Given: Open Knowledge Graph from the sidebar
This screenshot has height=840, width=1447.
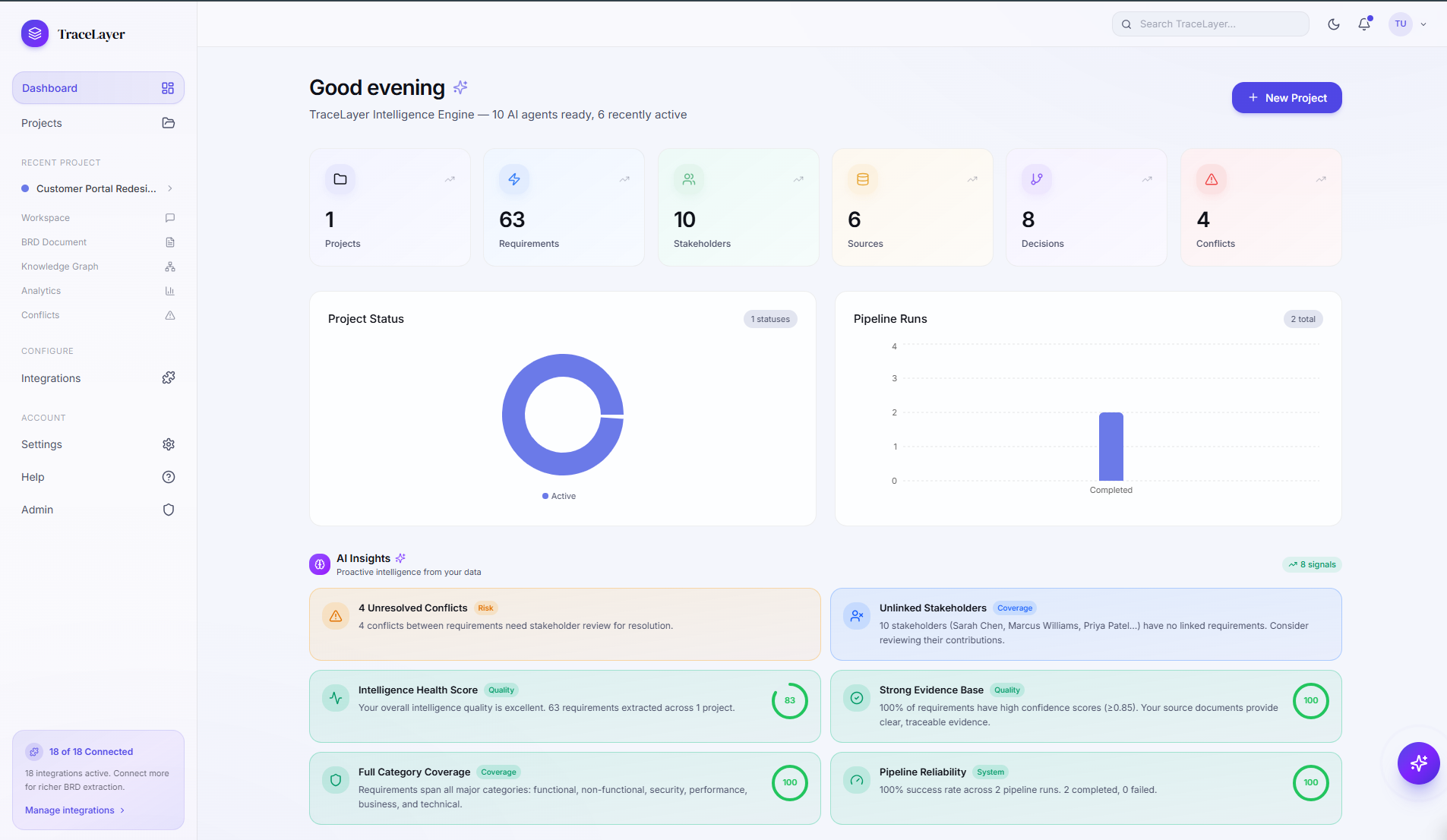Looking at the screenshot, I should pyautogui.click(x=60, y=267).
